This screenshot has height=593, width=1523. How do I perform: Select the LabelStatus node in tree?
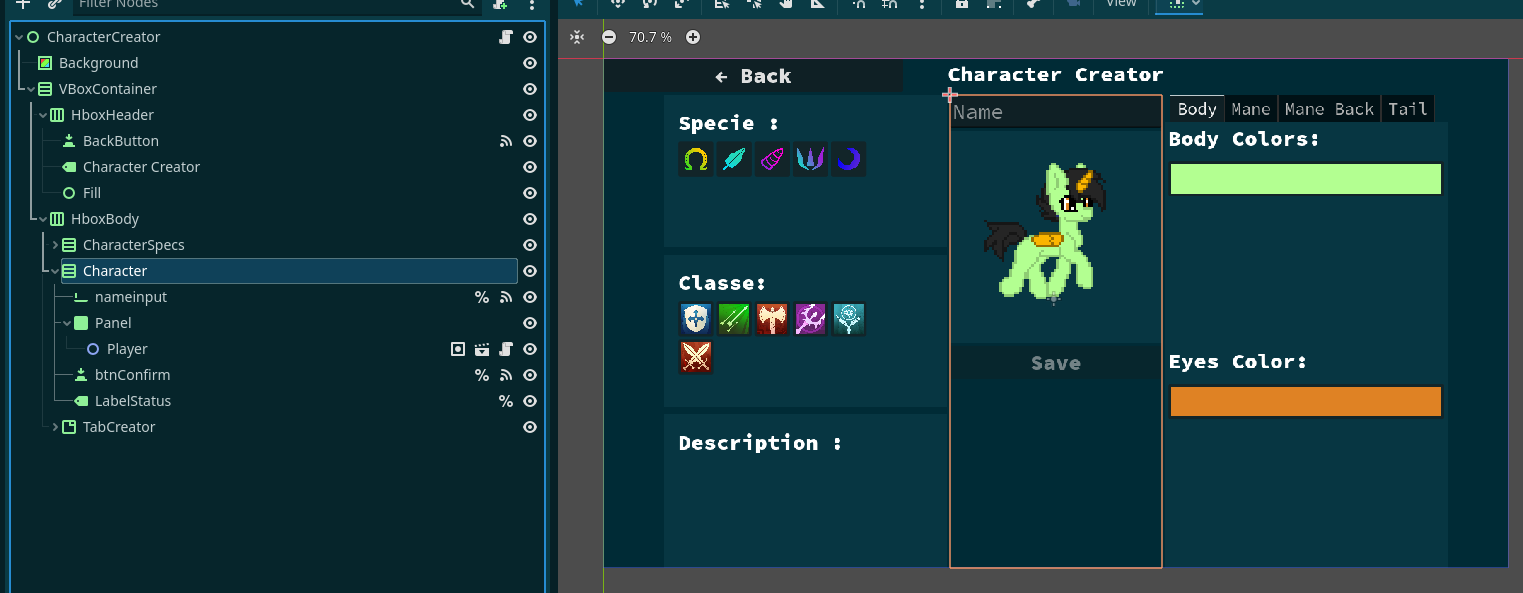point(133,401)
